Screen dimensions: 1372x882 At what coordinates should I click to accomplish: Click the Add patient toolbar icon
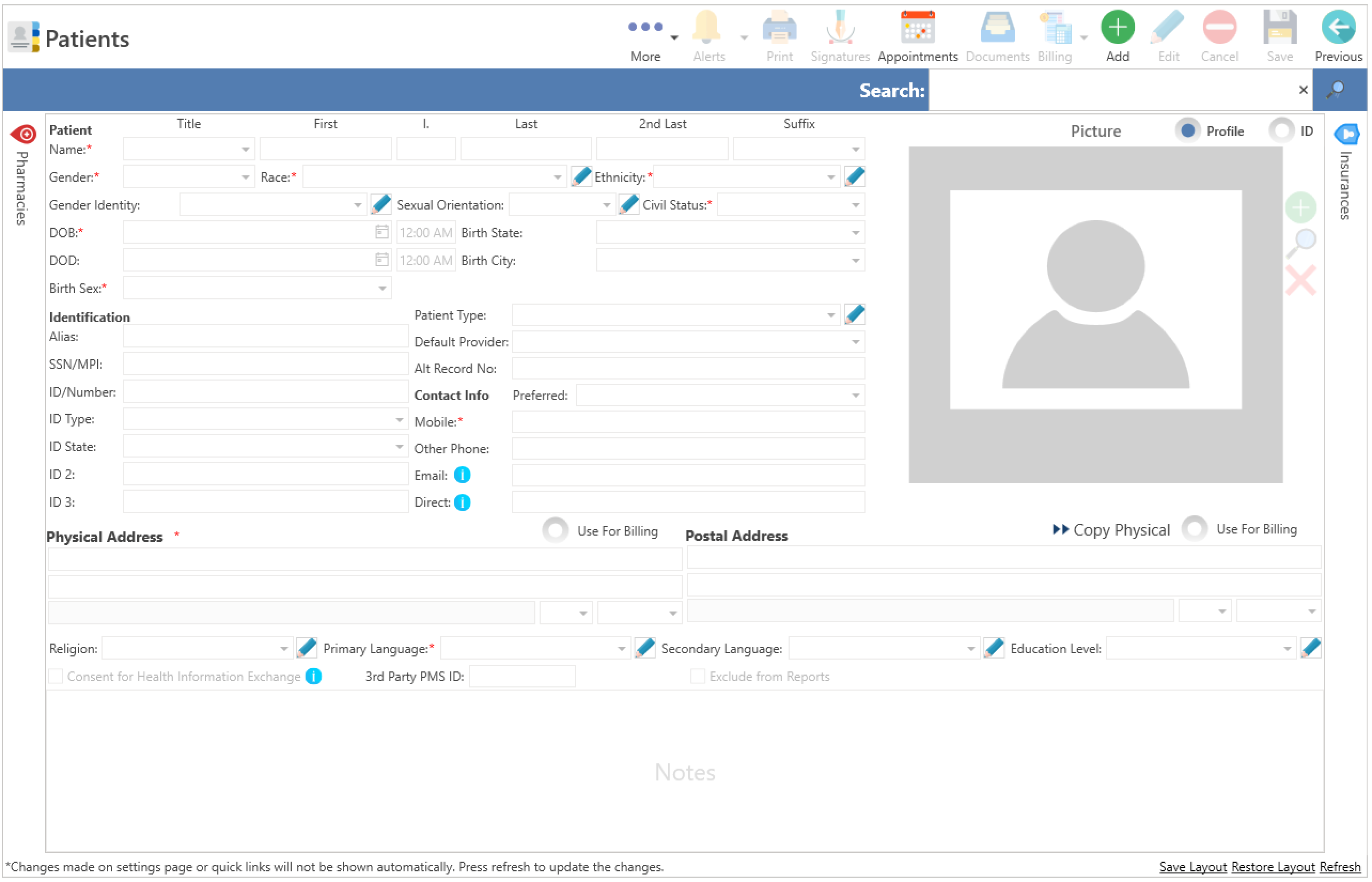click(x=1118, y=27)
